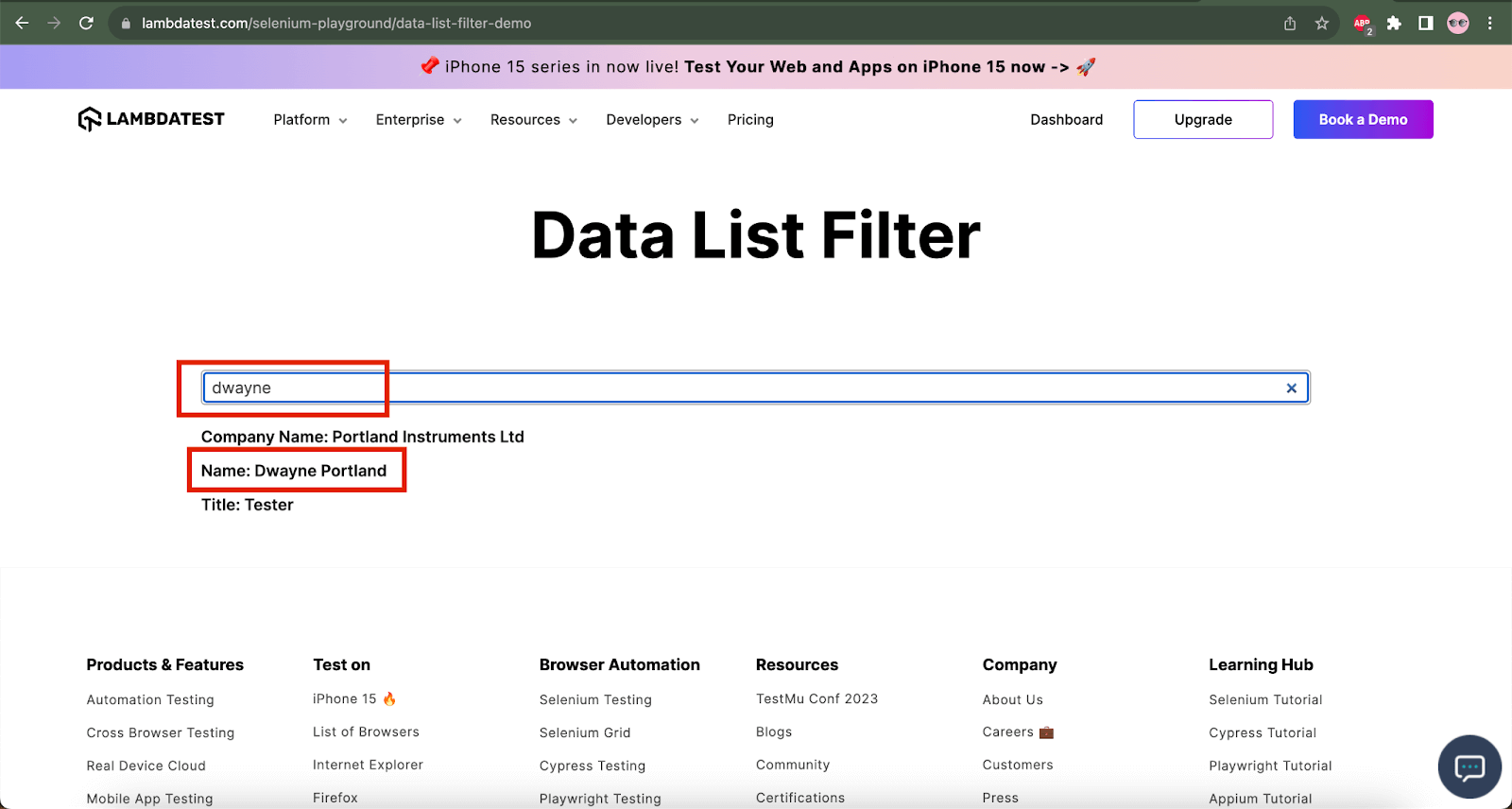Open Customers footer link
The width and height of the screenshot is (1512, 809).
point(1018,766)
